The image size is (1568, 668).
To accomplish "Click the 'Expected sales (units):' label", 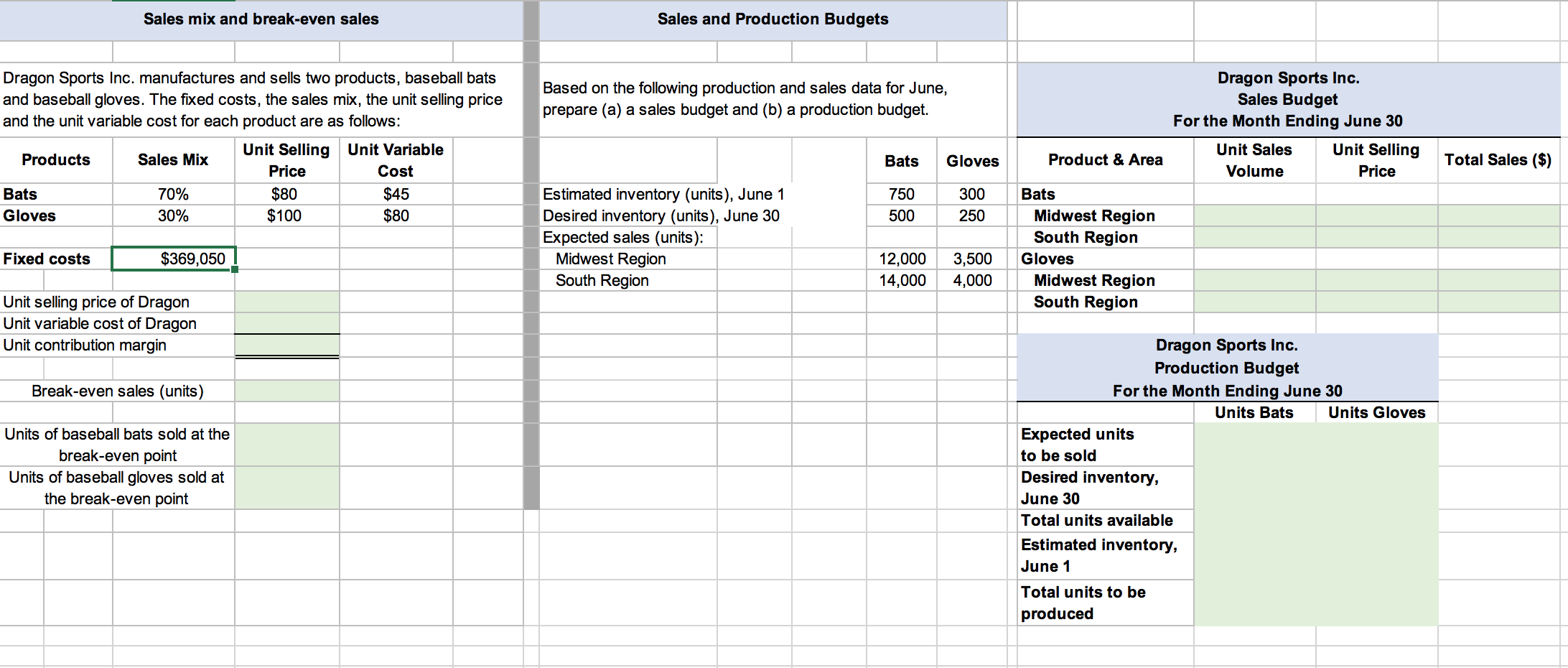I will tap(623, 237).
